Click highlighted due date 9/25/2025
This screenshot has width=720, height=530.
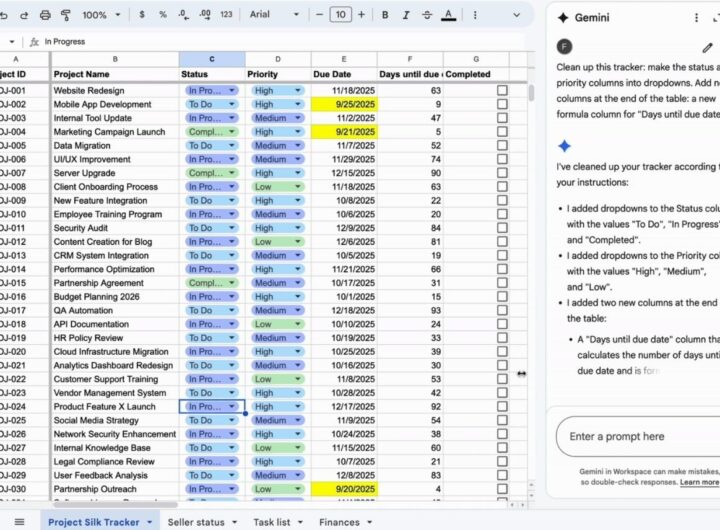(344, 104)
